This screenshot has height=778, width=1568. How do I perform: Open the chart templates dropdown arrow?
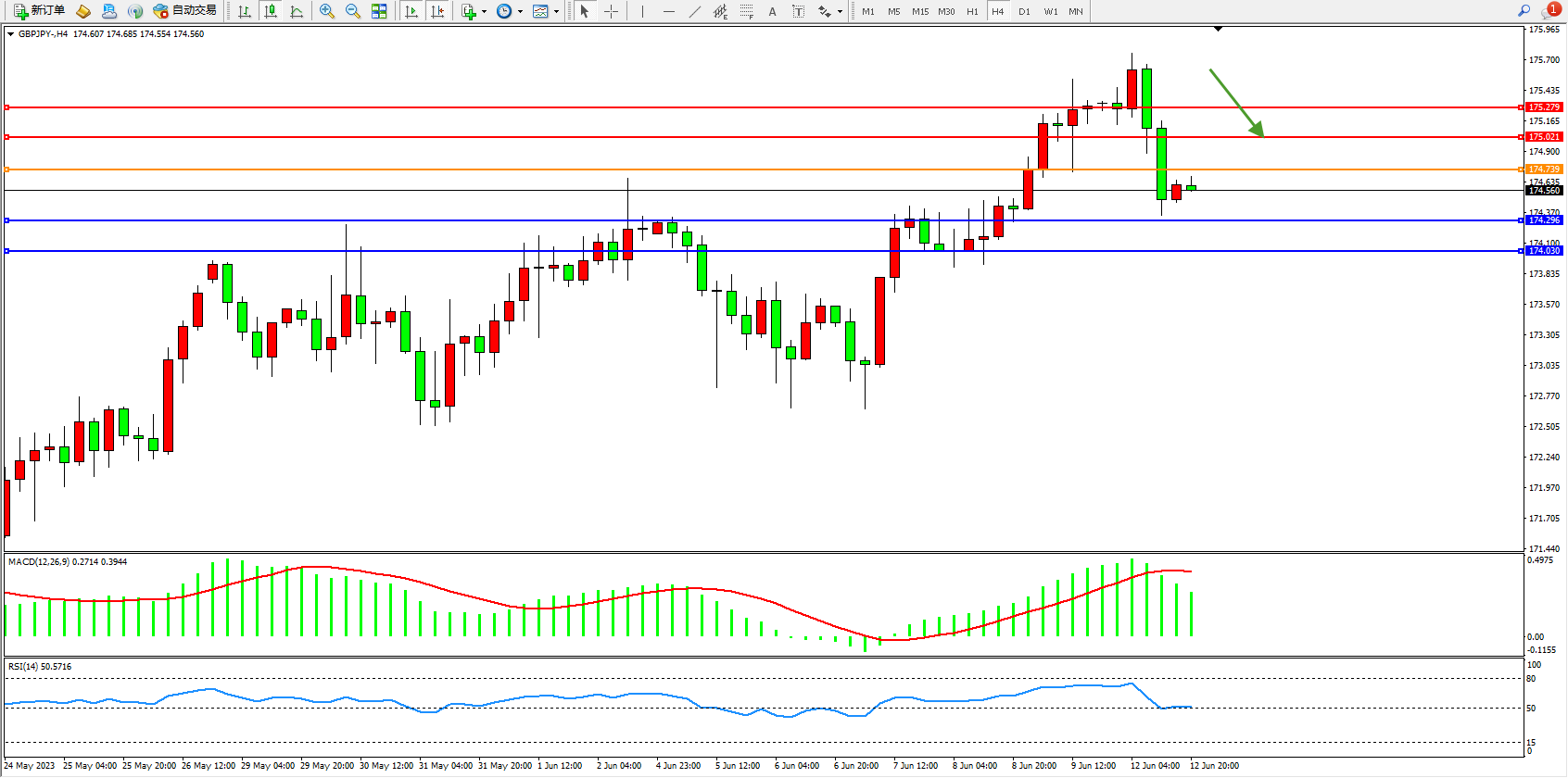[556, 12]
